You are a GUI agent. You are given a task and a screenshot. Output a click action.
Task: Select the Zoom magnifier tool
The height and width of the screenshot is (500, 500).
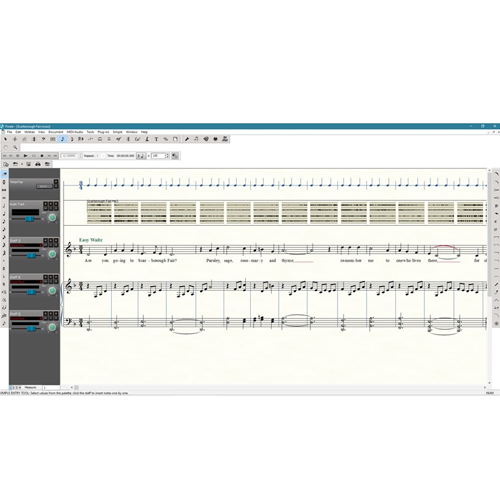click(x=15, y=147)
